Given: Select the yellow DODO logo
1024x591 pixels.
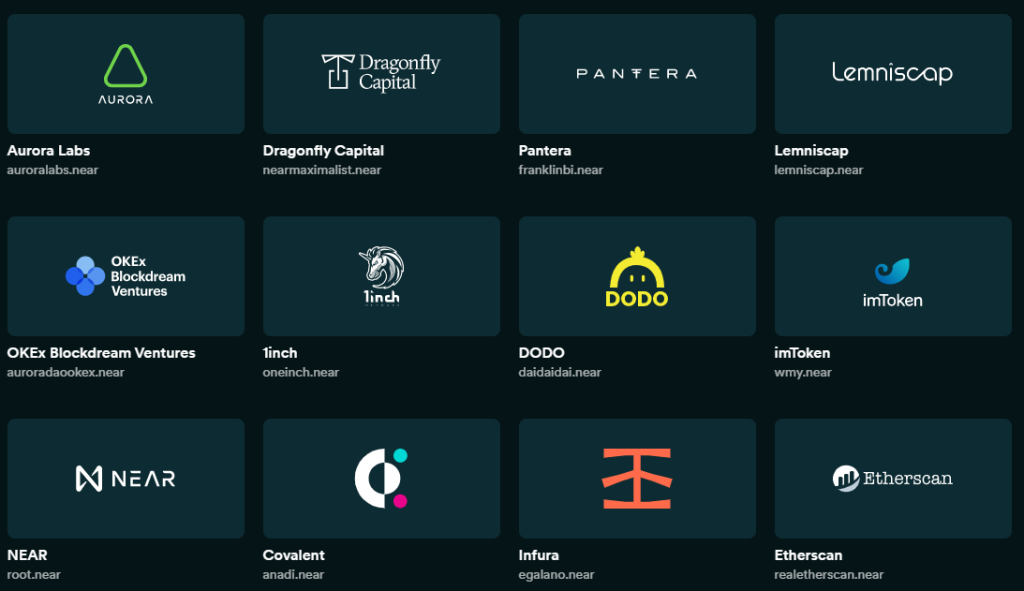Looking at the screenshot, I should [637, 277].
